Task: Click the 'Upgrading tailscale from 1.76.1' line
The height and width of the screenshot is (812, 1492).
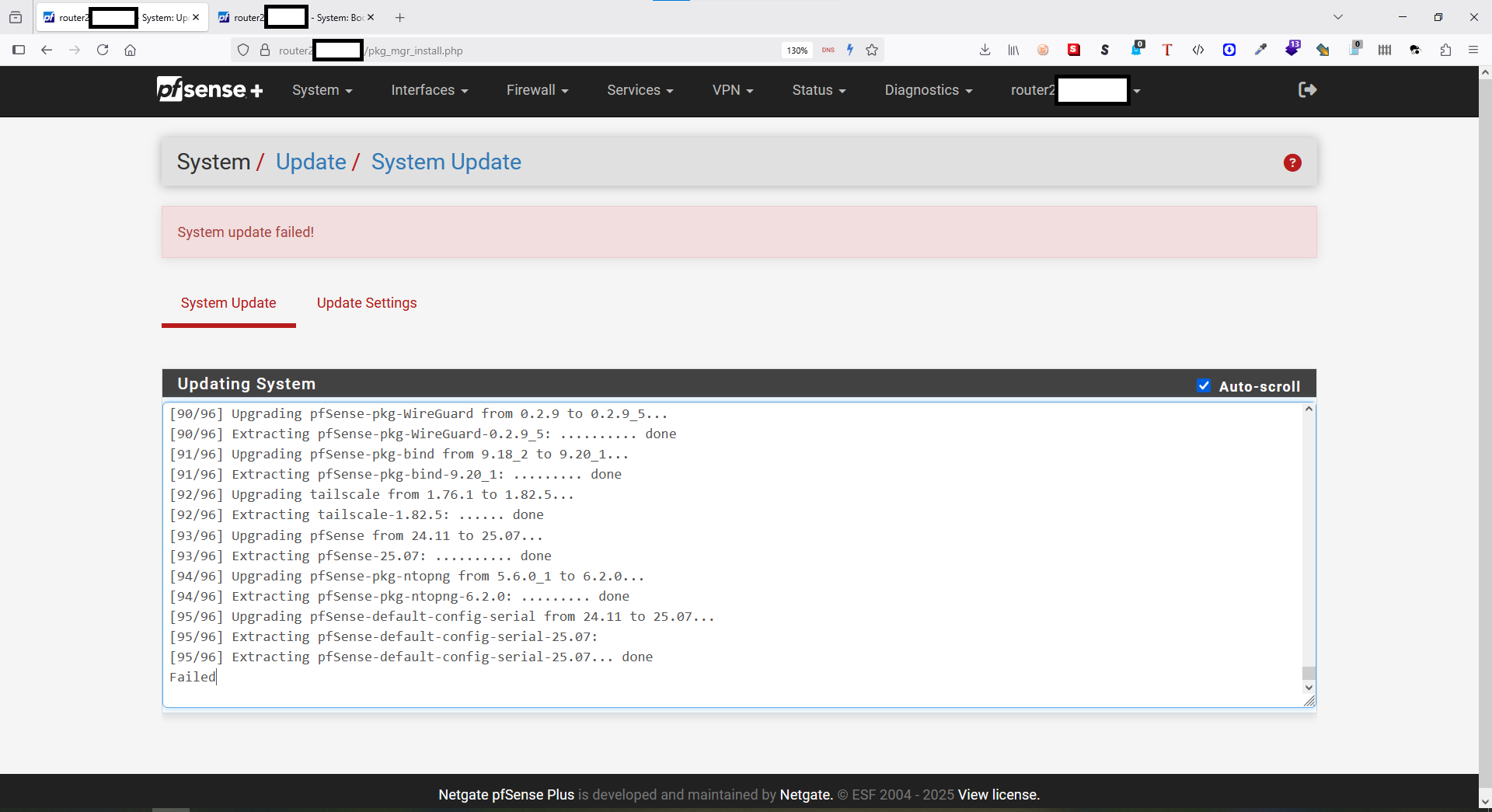Action: coord(371,494)
